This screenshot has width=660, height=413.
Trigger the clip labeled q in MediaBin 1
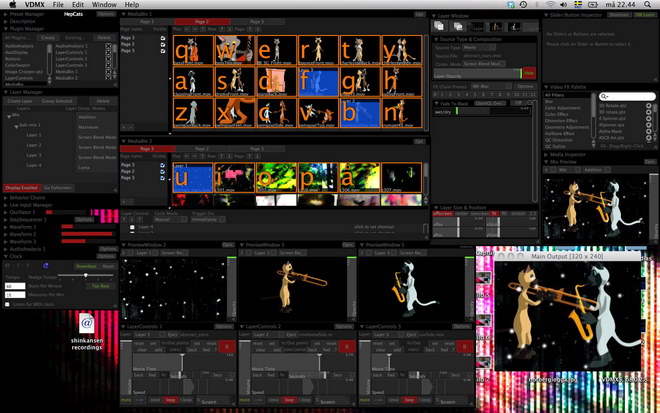coord(193,50)
